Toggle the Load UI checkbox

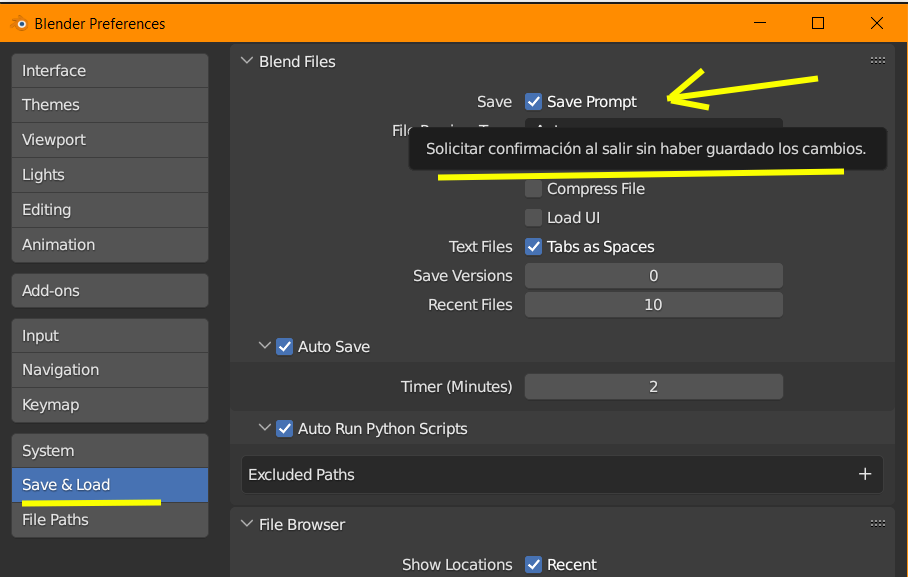534,218
